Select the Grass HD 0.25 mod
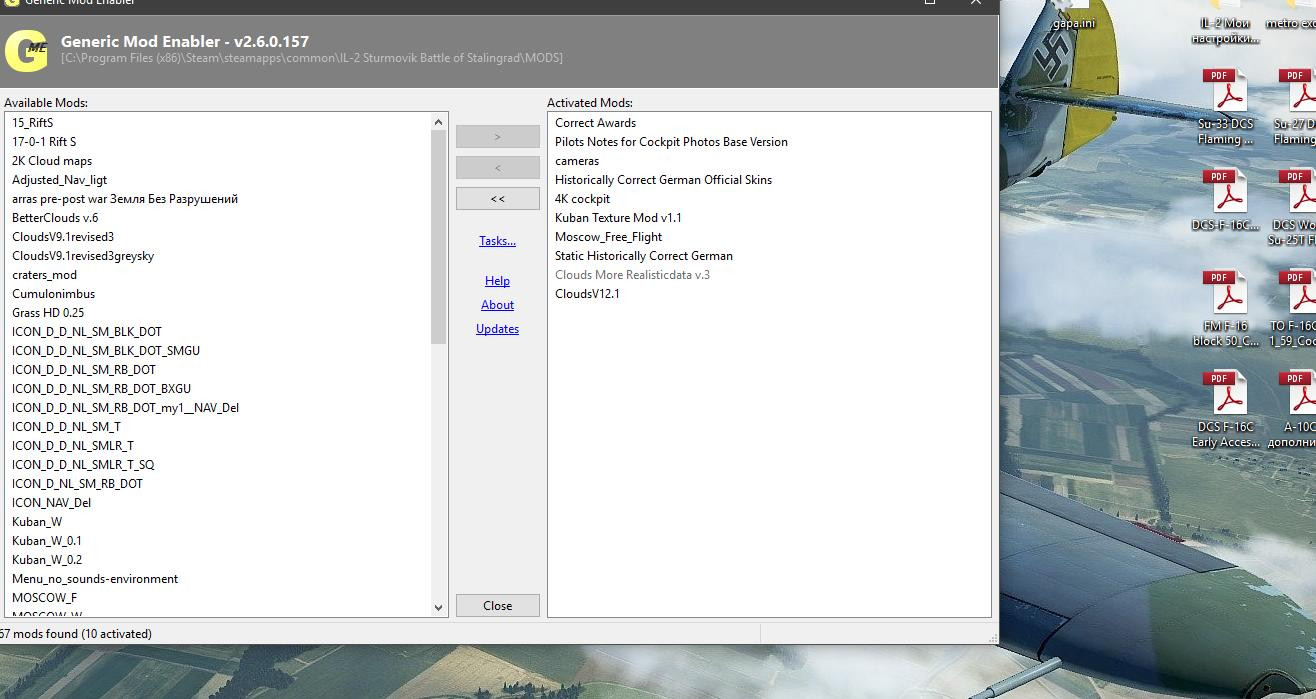This screenshot has width=1316, height=699. pyautogui.click(x=48, y=313)
